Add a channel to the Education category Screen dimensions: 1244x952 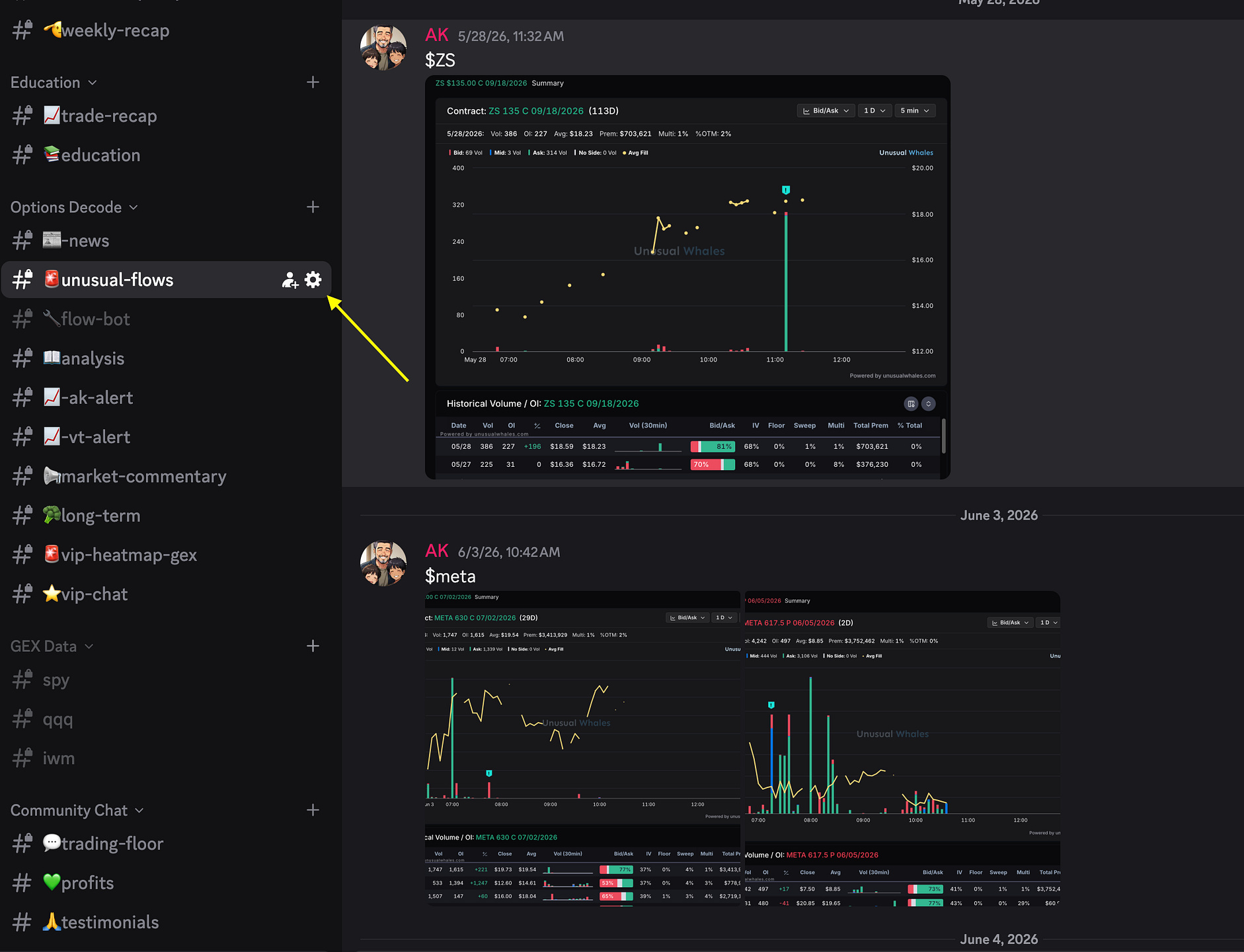pos(313,82)
